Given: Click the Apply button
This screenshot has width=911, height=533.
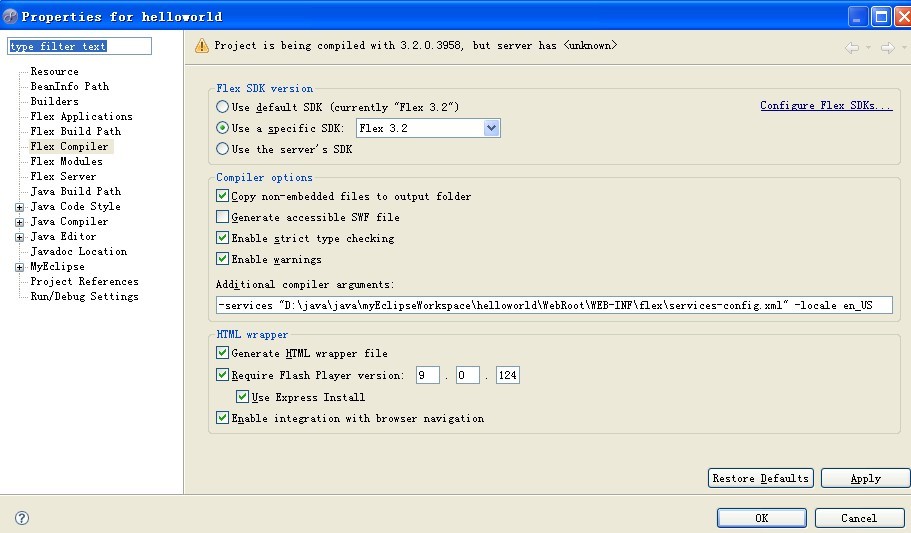Looking at the screenshot, I should 866,478.
